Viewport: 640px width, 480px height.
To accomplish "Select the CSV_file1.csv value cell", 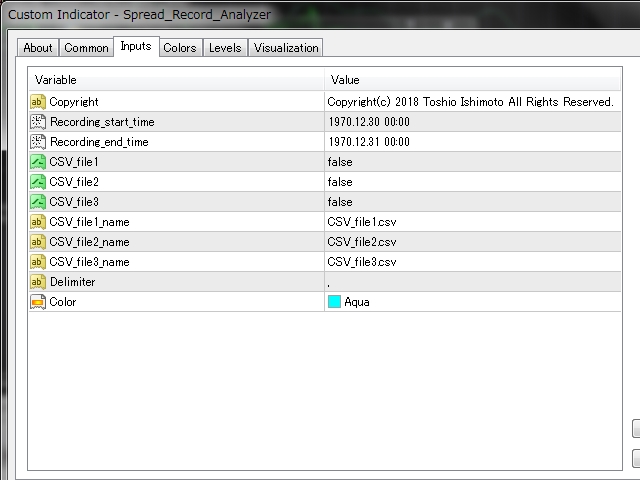I will tap(473, 222).
